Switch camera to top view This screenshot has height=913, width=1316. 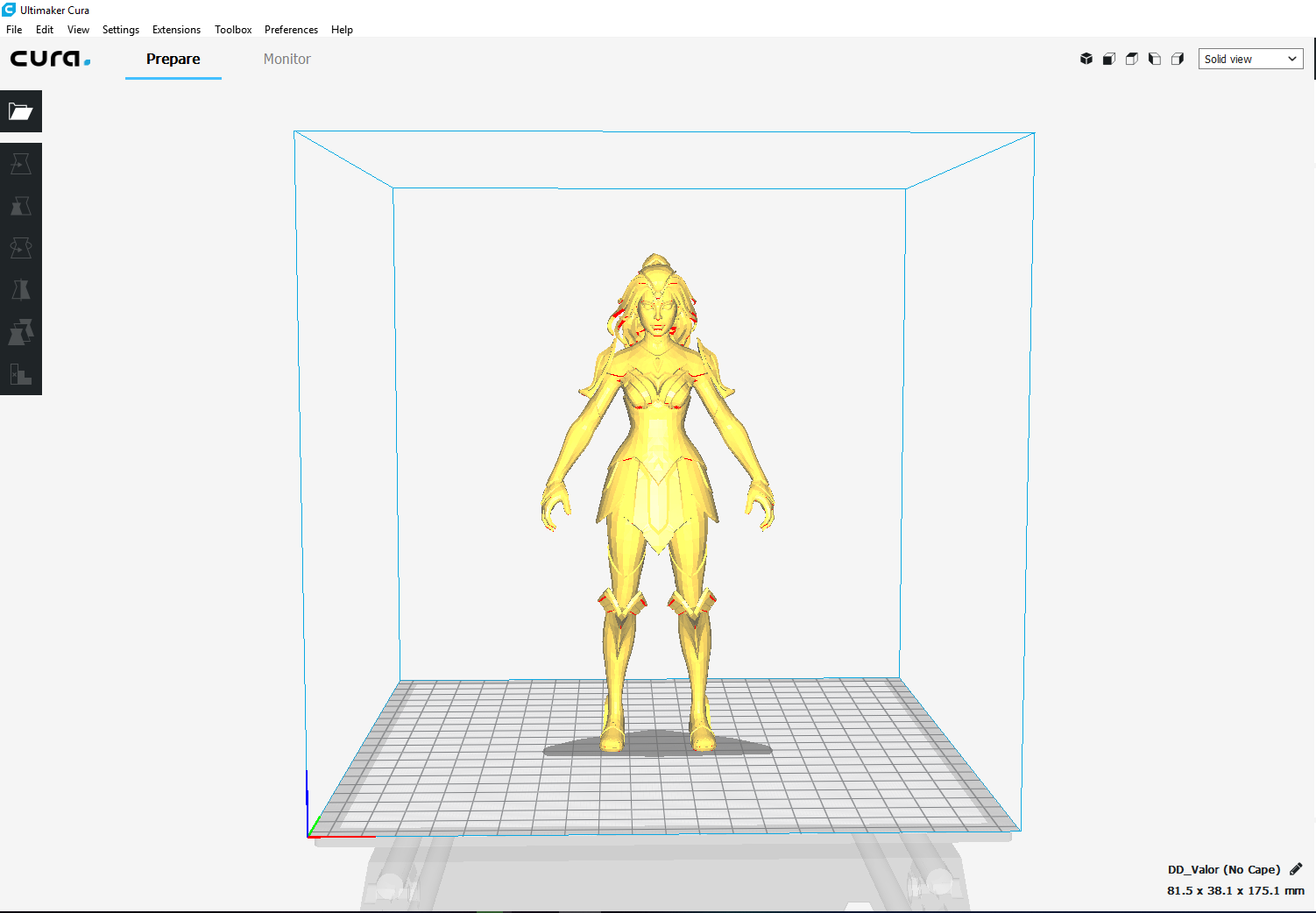coord(1132,59)
